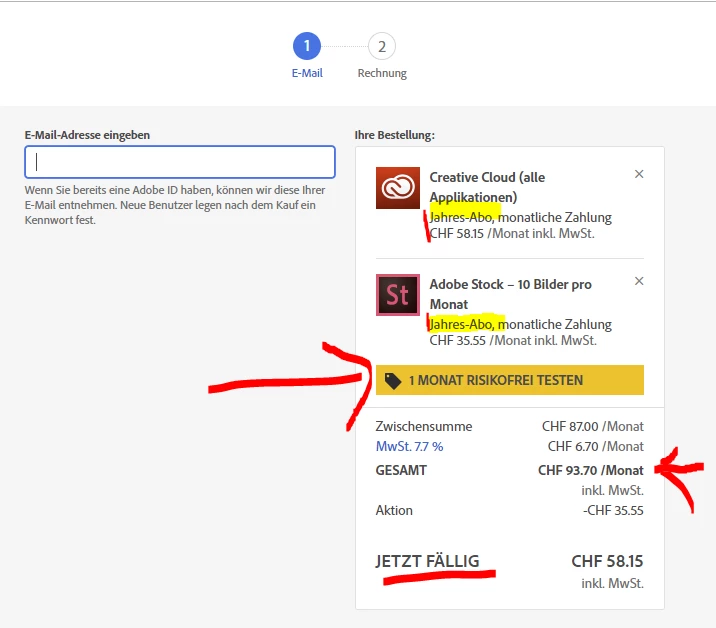Select step 2 Rechnung circle

[382, 46]
